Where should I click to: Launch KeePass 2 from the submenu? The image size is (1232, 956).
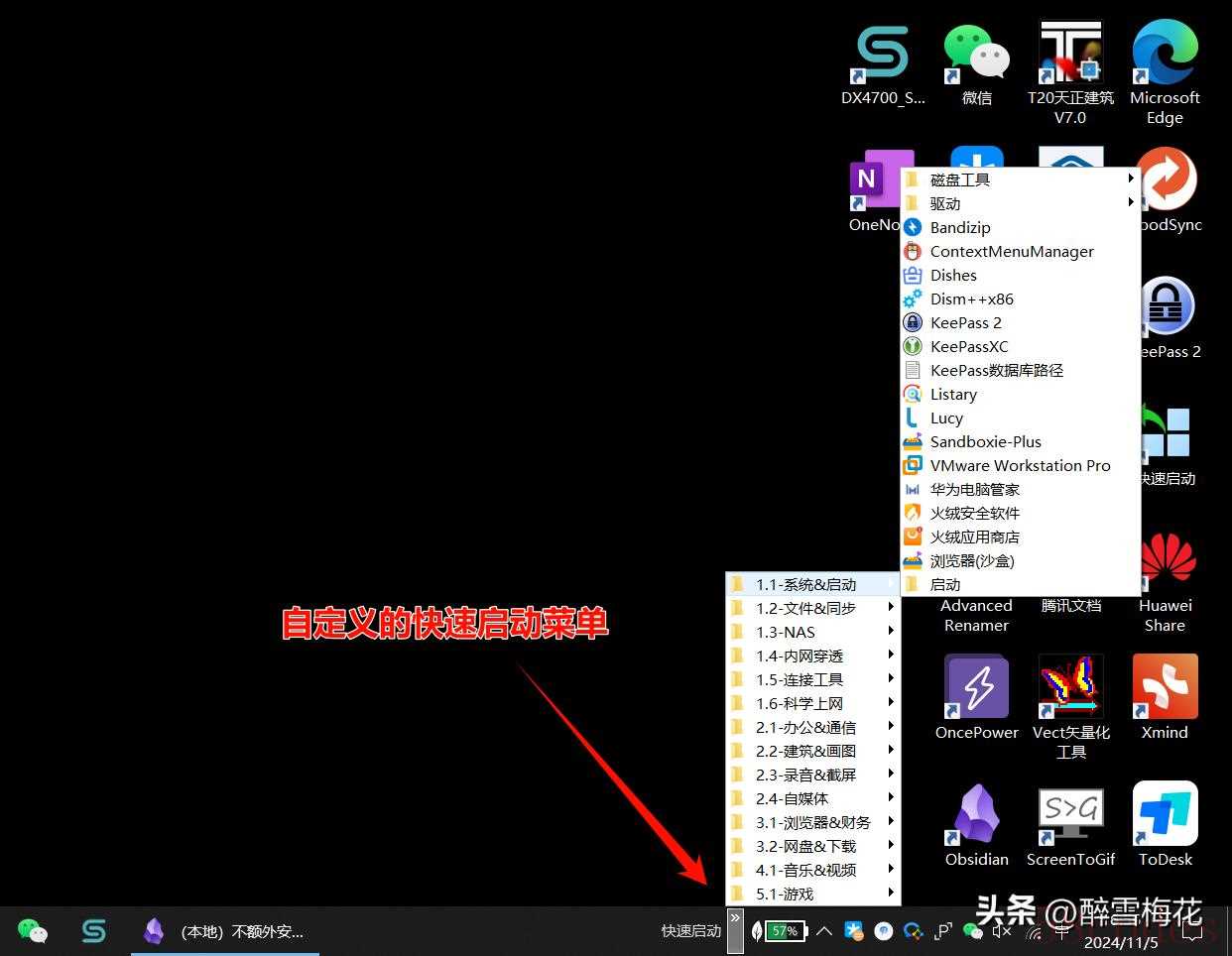[1021, 322]
